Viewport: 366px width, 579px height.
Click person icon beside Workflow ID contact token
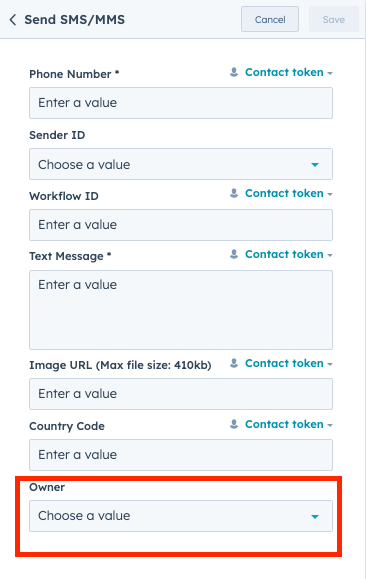coord(234,193)
